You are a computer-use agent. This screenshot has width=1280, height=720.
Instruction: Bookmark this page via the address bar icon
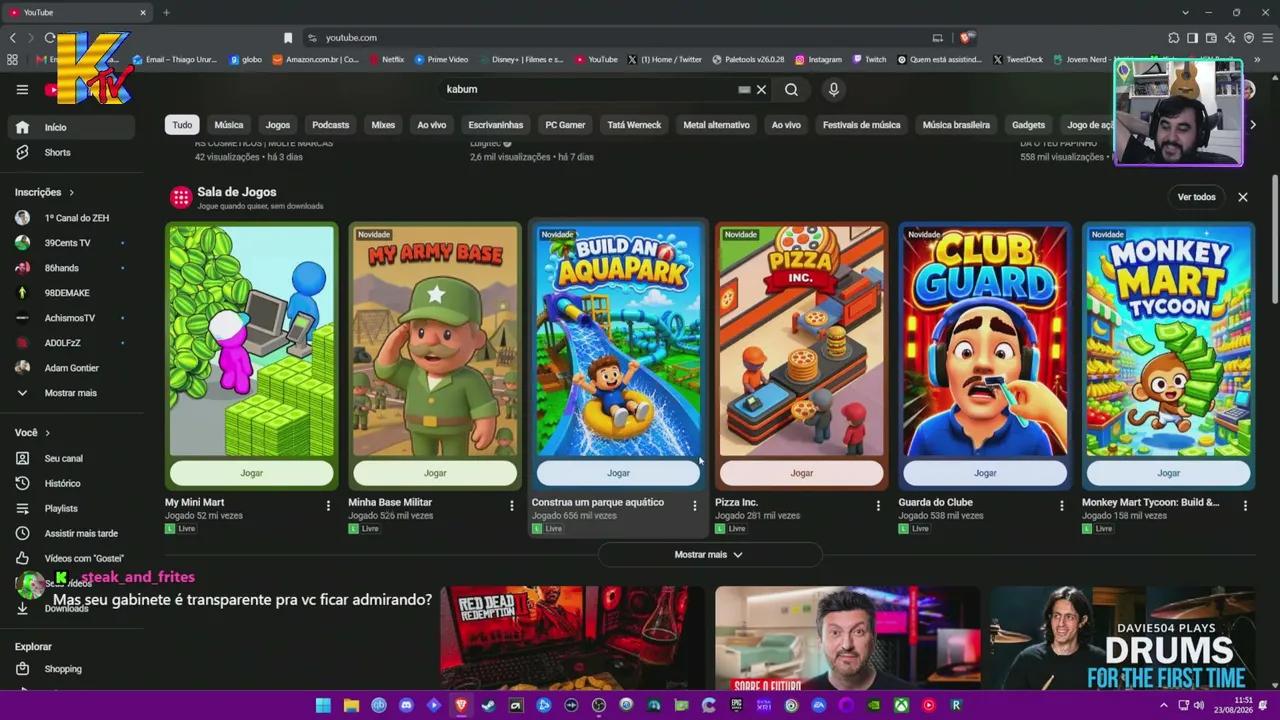click(288, 38)
